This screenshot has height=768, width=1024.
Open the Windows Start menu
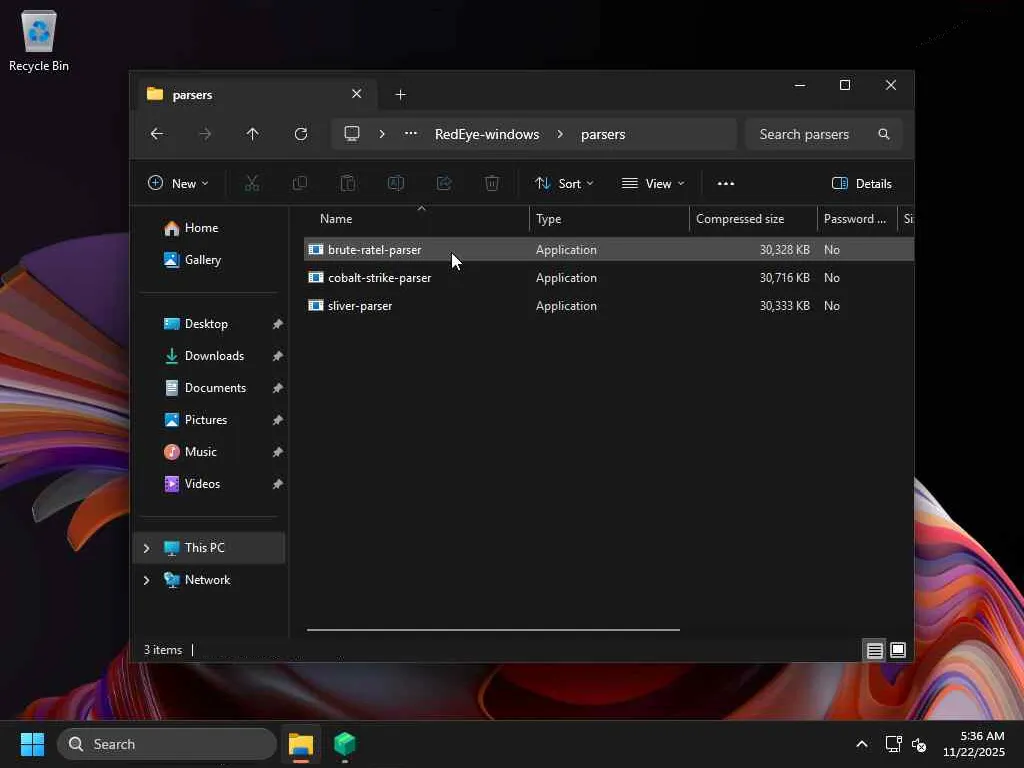coord(32,744)
